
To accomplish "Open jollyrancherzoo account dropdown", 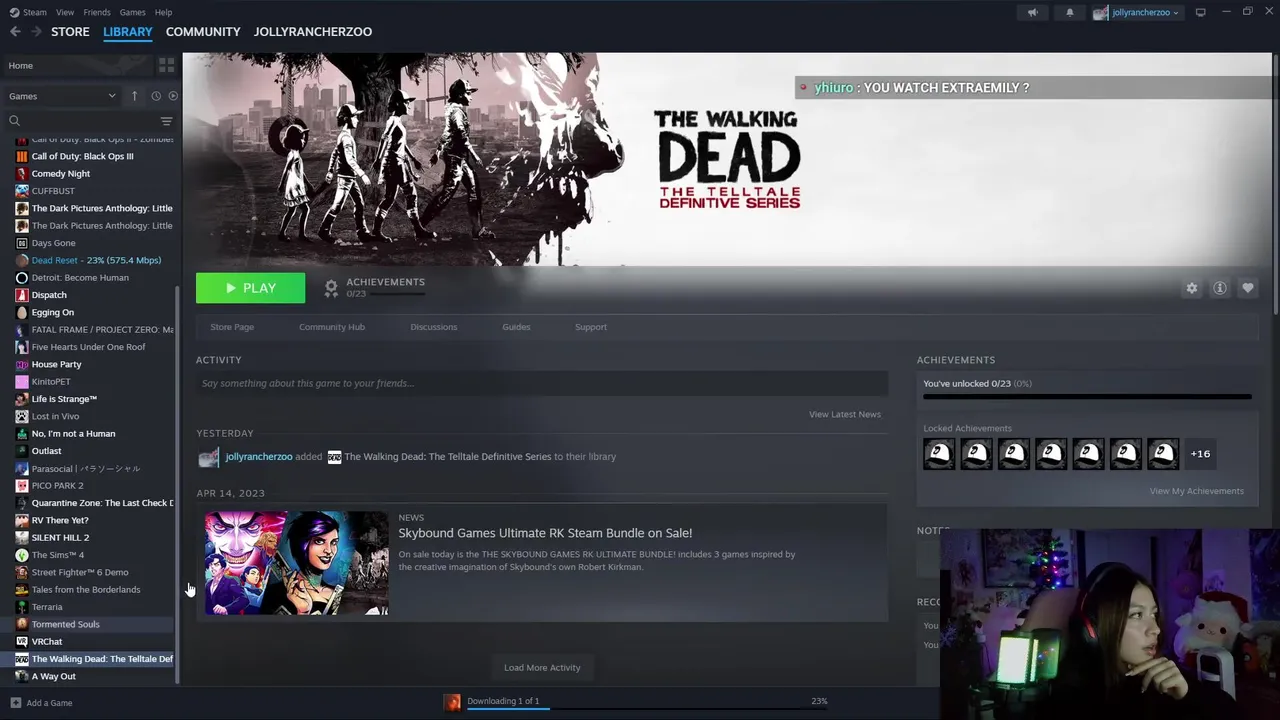I will click(x=1136, y=12).
